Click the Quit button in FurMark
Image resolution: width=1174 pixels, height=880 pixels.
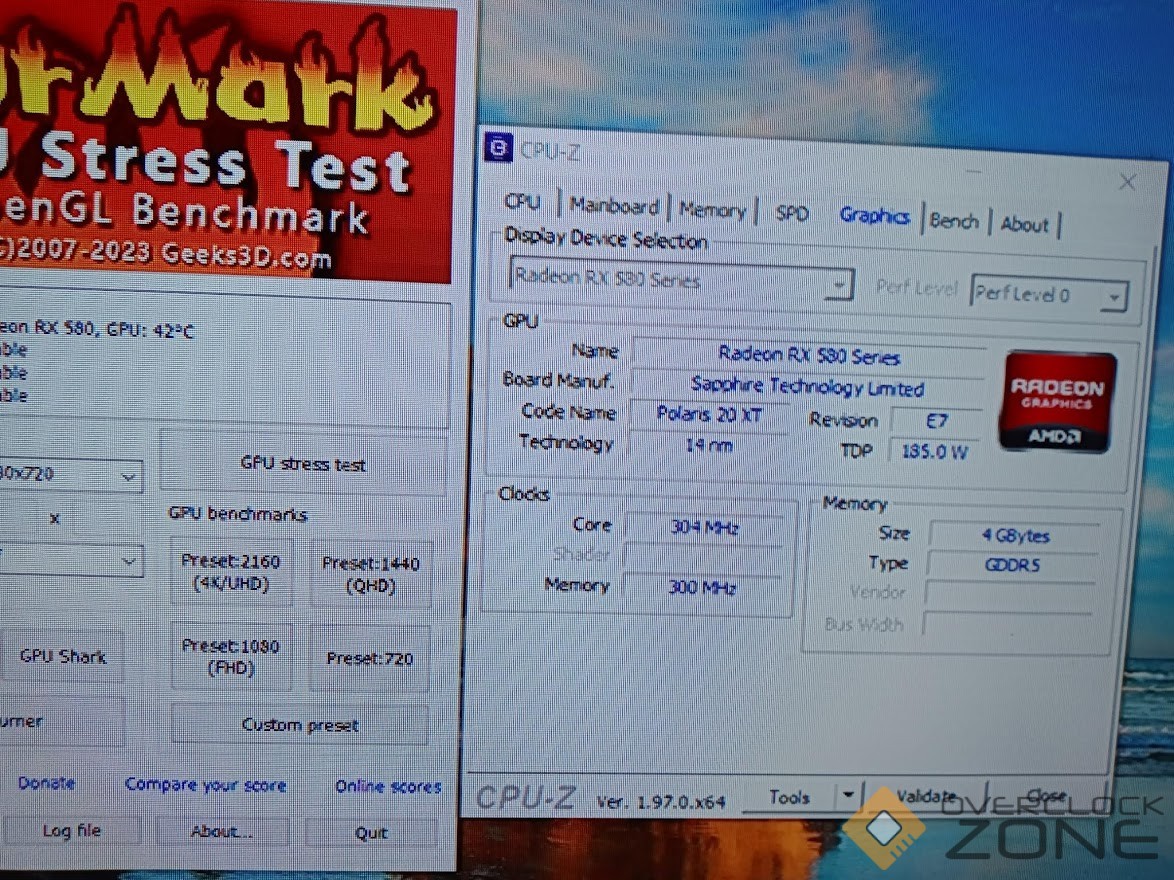pos(371,833)
